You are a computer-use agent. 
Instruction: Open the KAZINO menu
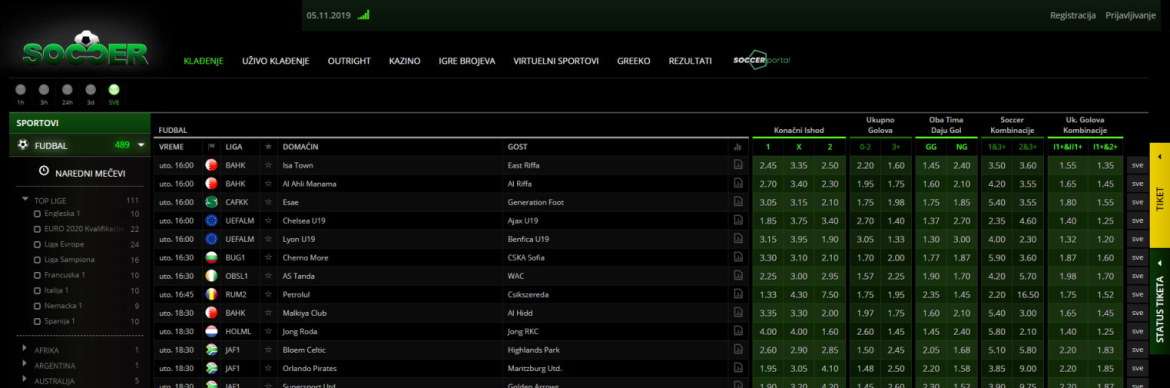point(404,61)
